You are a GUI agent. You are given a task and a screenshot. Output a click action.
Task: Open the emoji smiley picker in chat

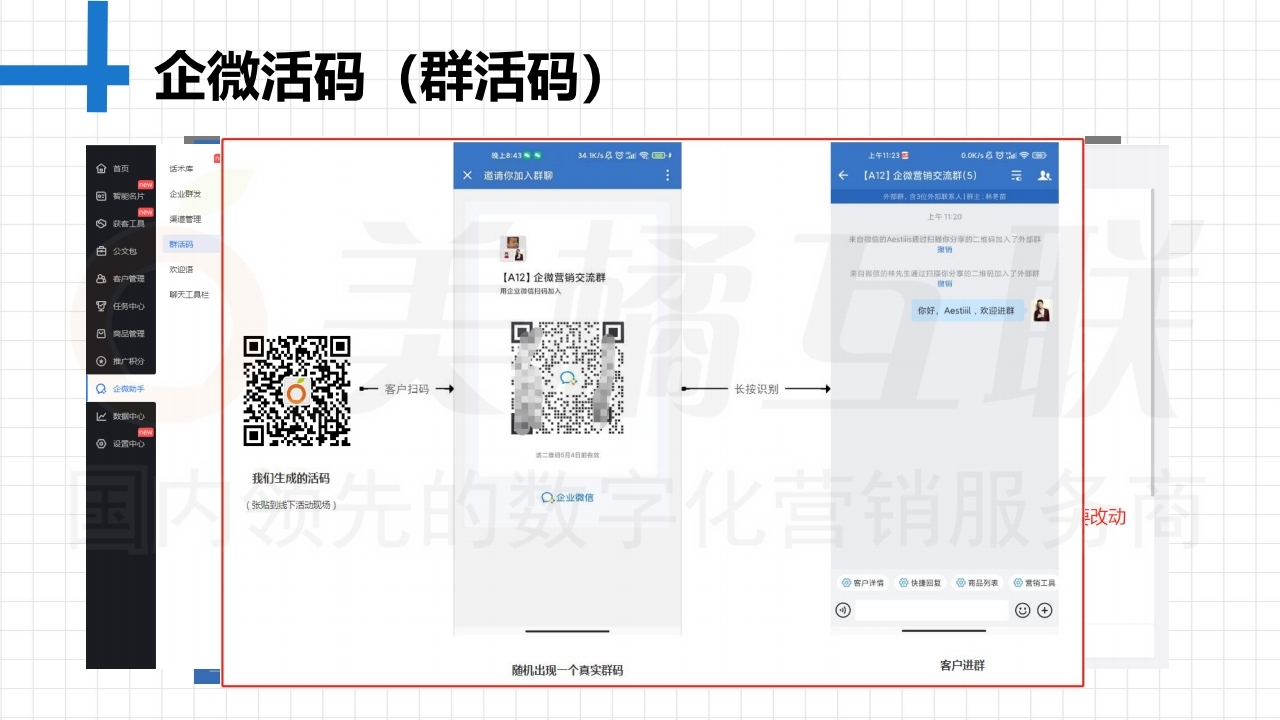[1022, 610]
